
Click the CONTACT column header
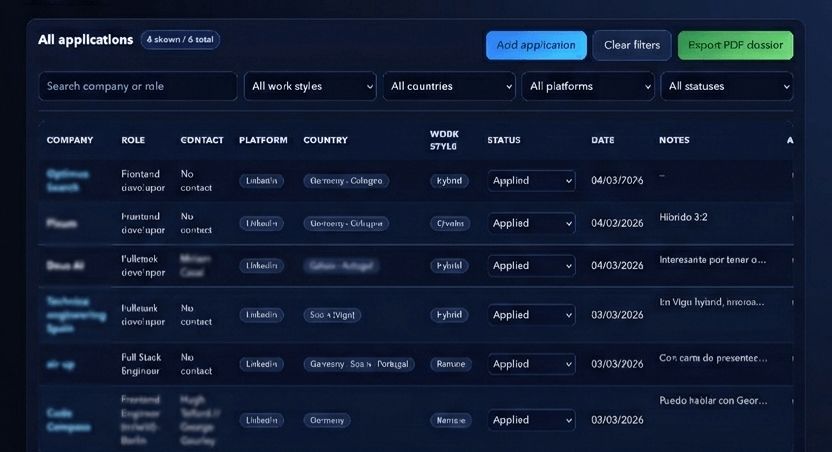click(202, 140)
